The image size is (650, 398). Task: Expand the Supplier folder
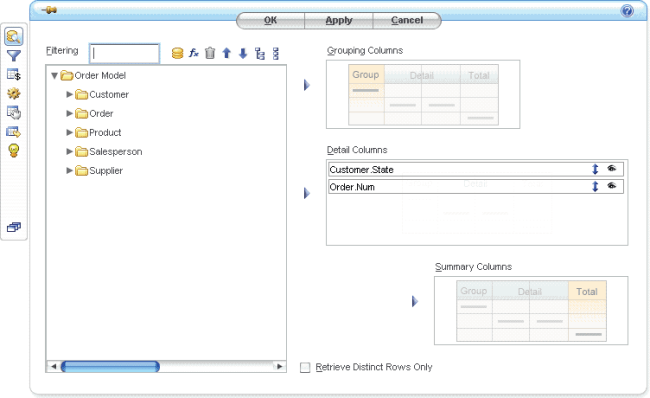pos(70,170)
